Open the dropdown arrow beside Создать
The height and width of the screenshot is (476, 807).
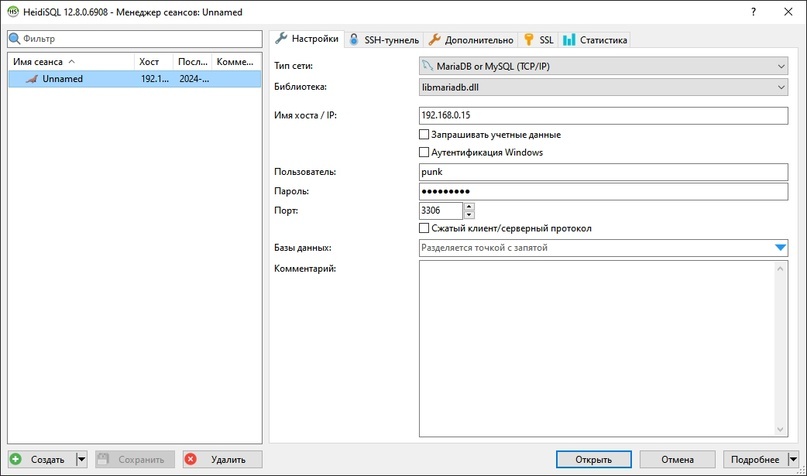[x=81, y=459]
